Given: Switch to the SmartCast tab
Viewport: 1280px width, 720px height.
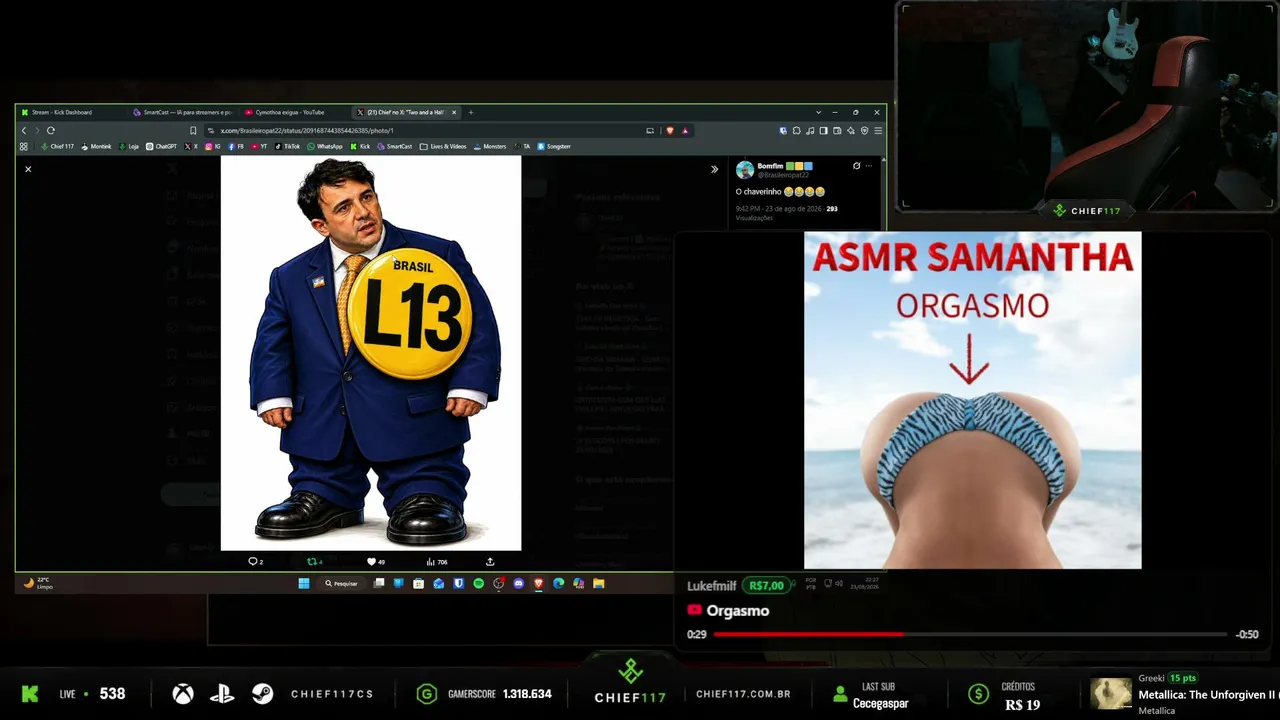Looking at the screenshot, I should click(182, 112).
